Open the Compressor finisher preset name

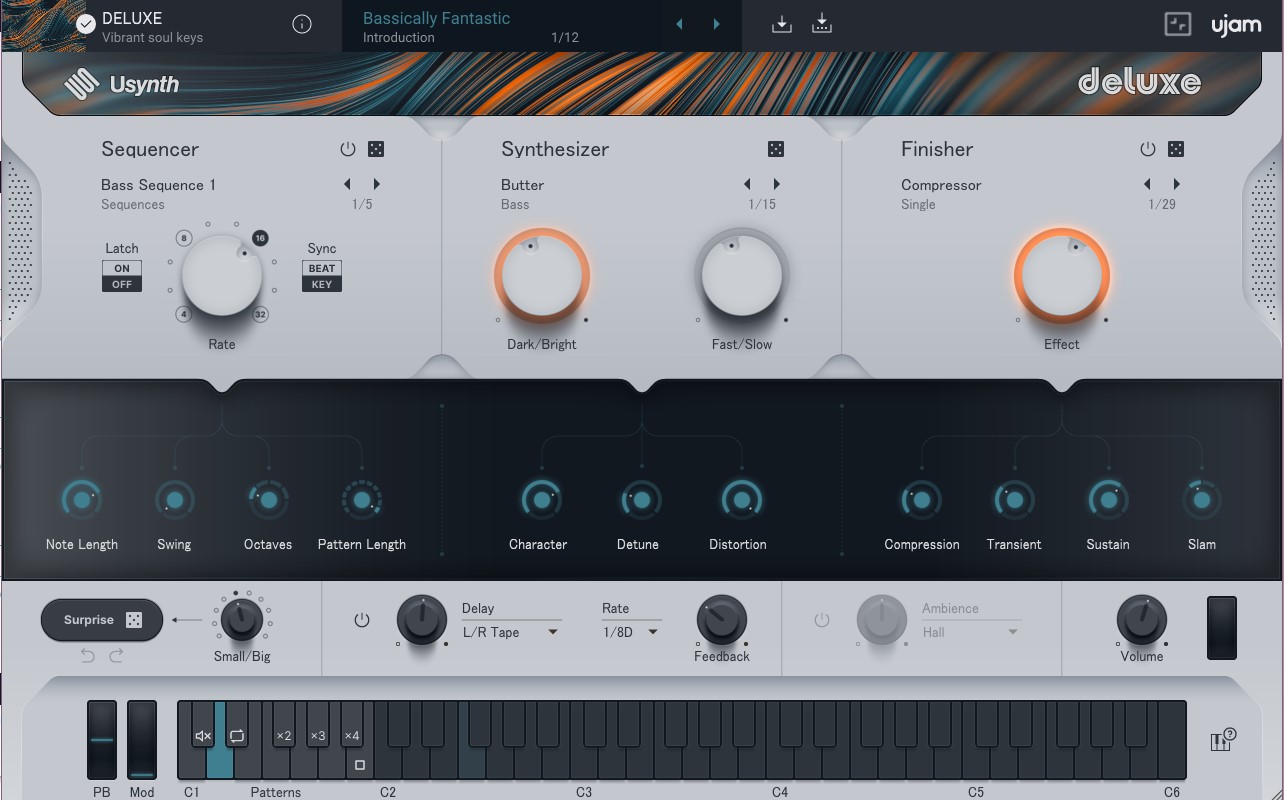coord(941,185)
